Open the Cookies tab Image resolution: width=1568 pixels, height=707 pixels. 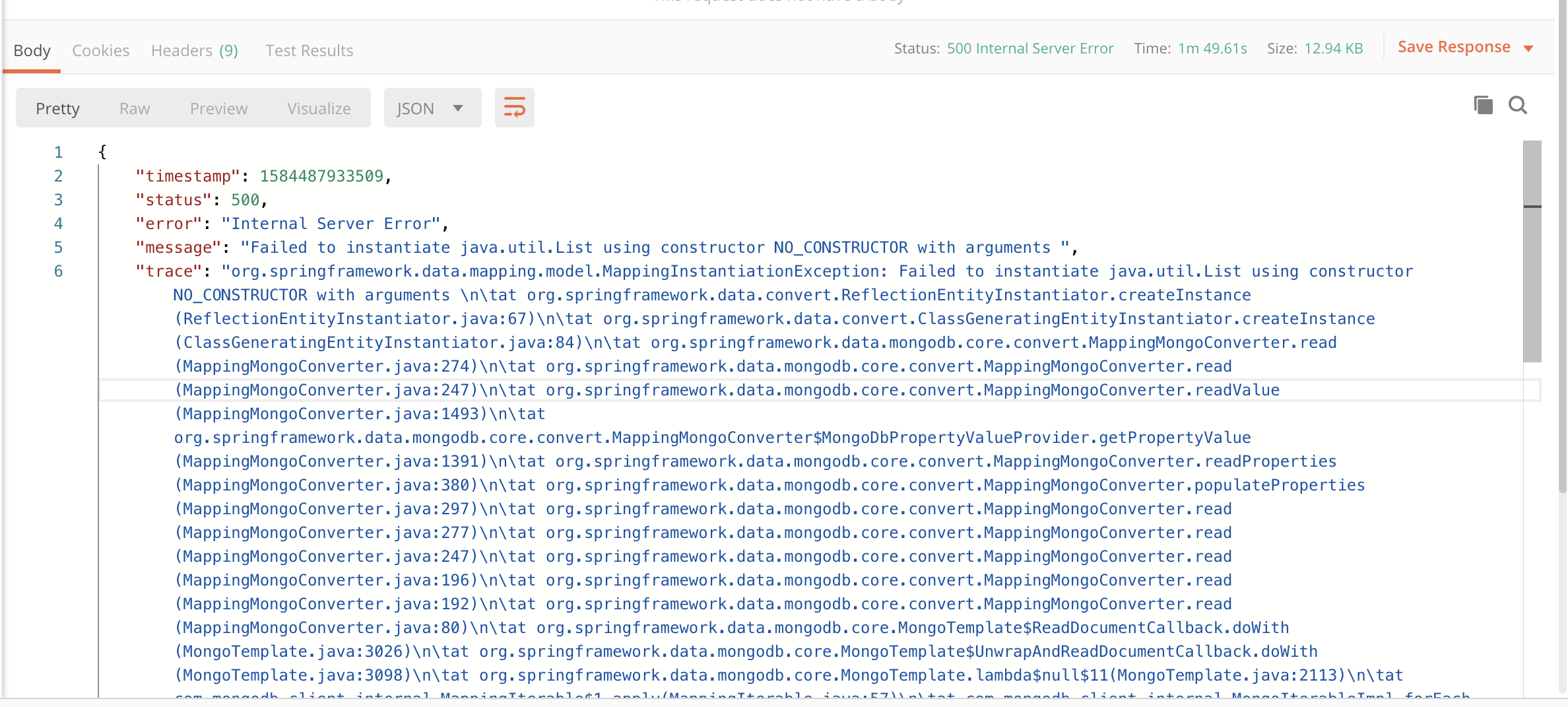[100, 50]
